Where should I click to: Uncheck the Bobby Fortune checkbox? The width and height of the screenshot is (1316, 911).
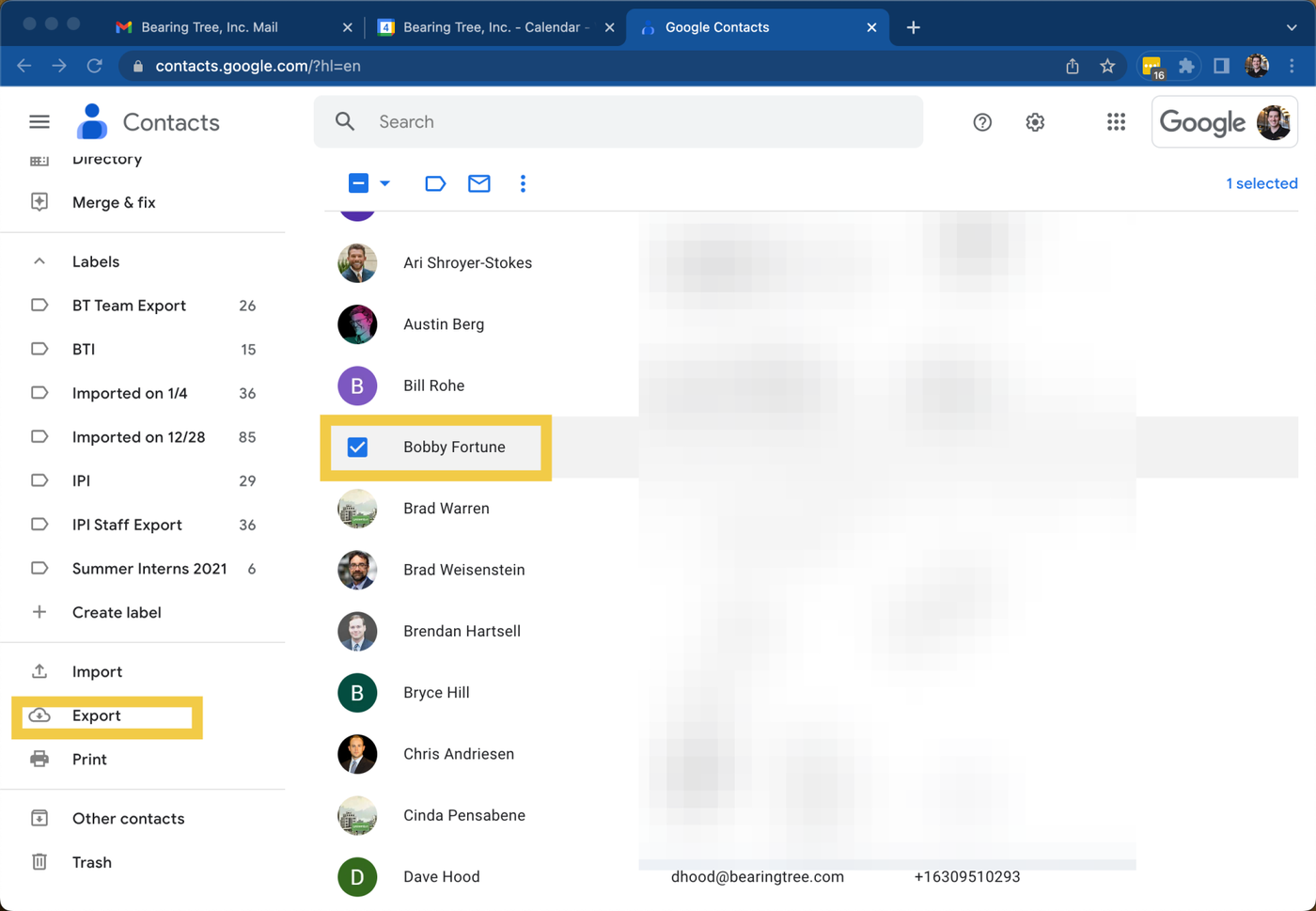[357, 448]
